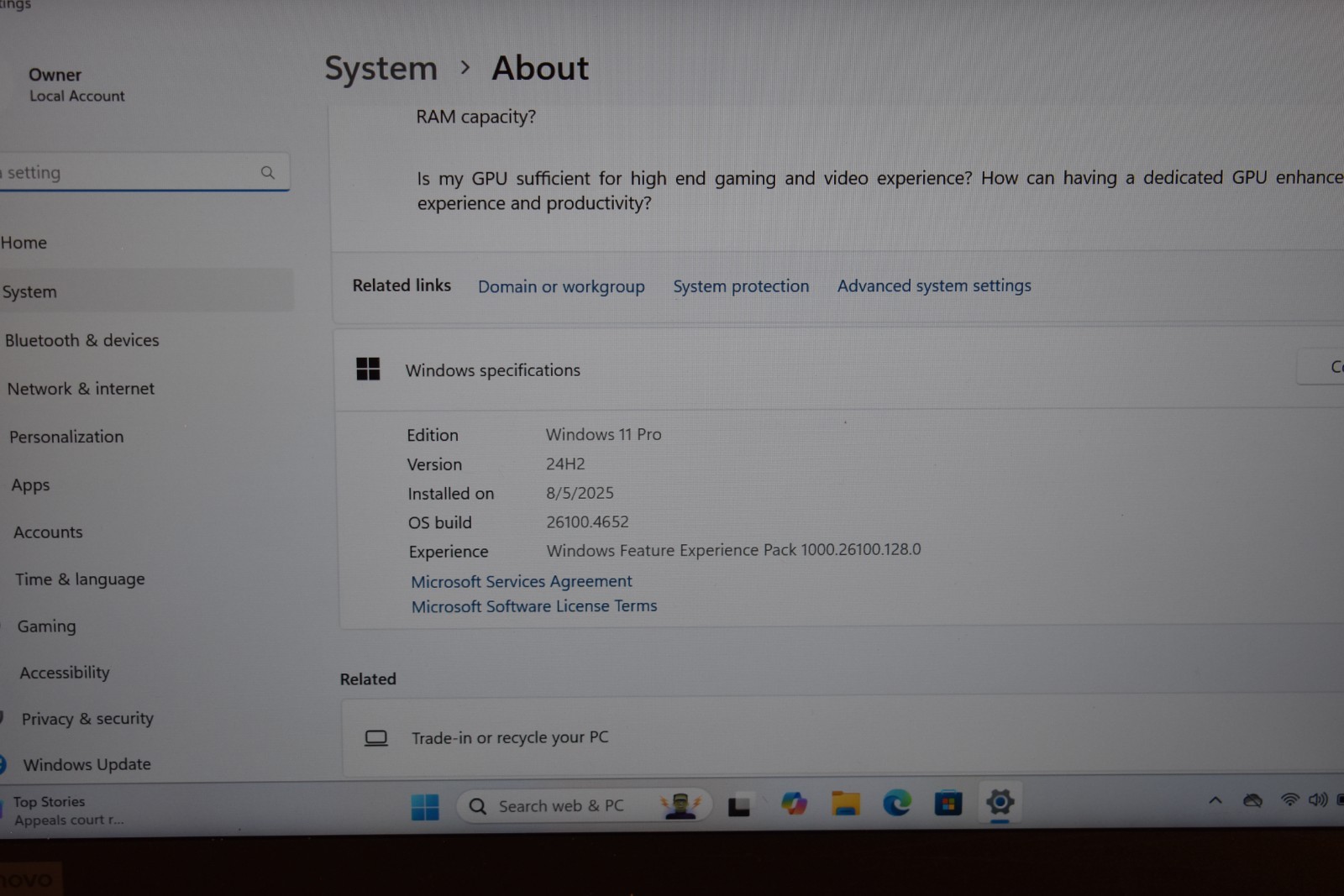
Task: Open the volume speaker tray icon
Action: pyautogui.click(x=1318, y=799)
